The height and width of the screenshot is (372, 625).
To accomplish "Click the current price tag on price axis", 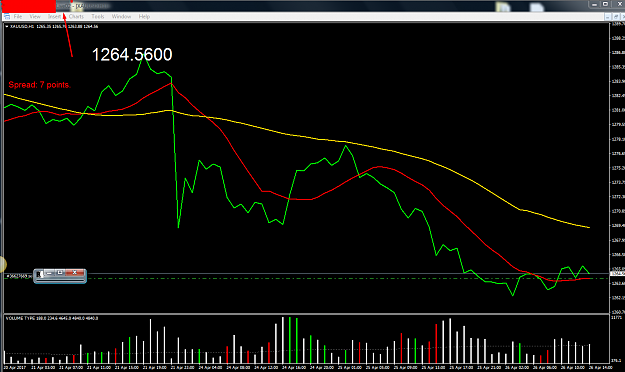I will [x=617, y=274].
